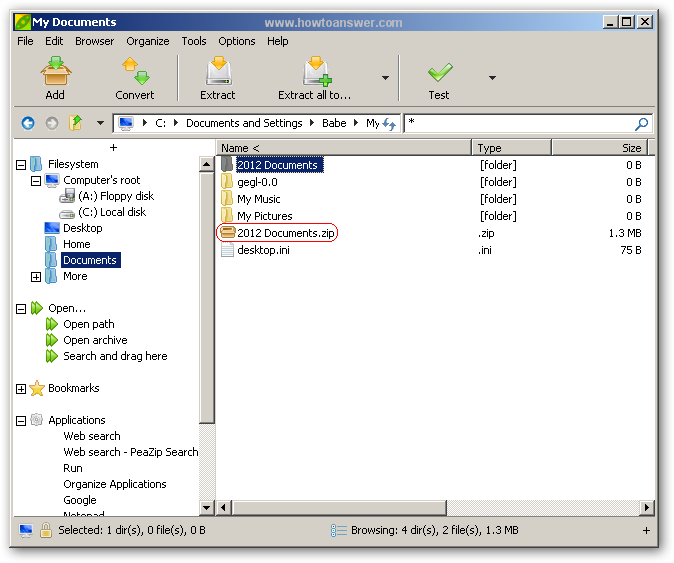Open dropdown arrow next to Extract all to
674x563 pixels.
tap(386, 78)
